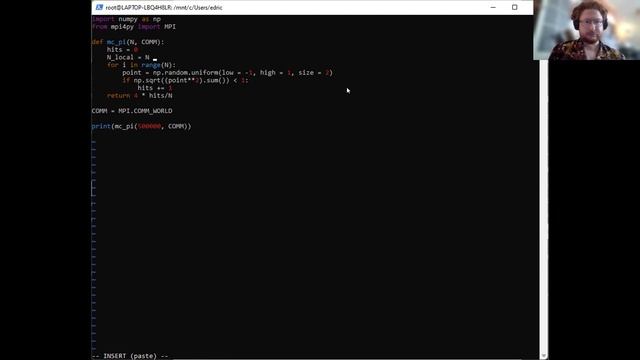Click the 'N_local = N' line
The height and width of the screenshot is (360, 640).
tap(128, 58)
